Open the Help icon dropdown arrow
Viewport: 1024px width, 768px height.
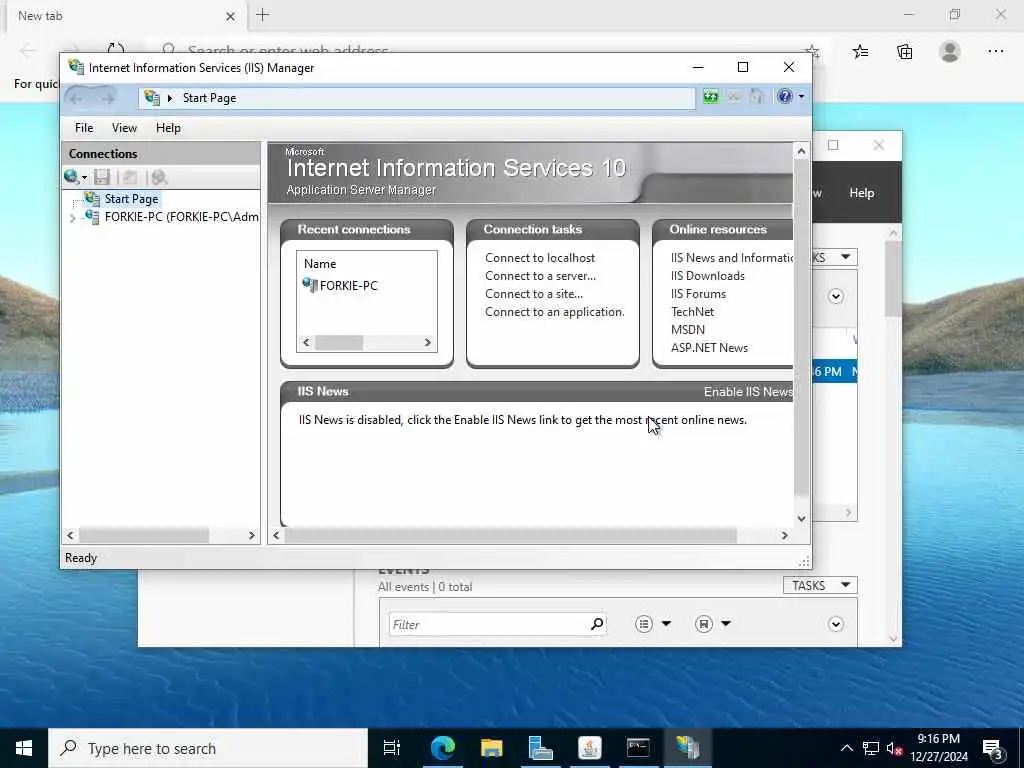pyautogui.click(x=801, y=97)
